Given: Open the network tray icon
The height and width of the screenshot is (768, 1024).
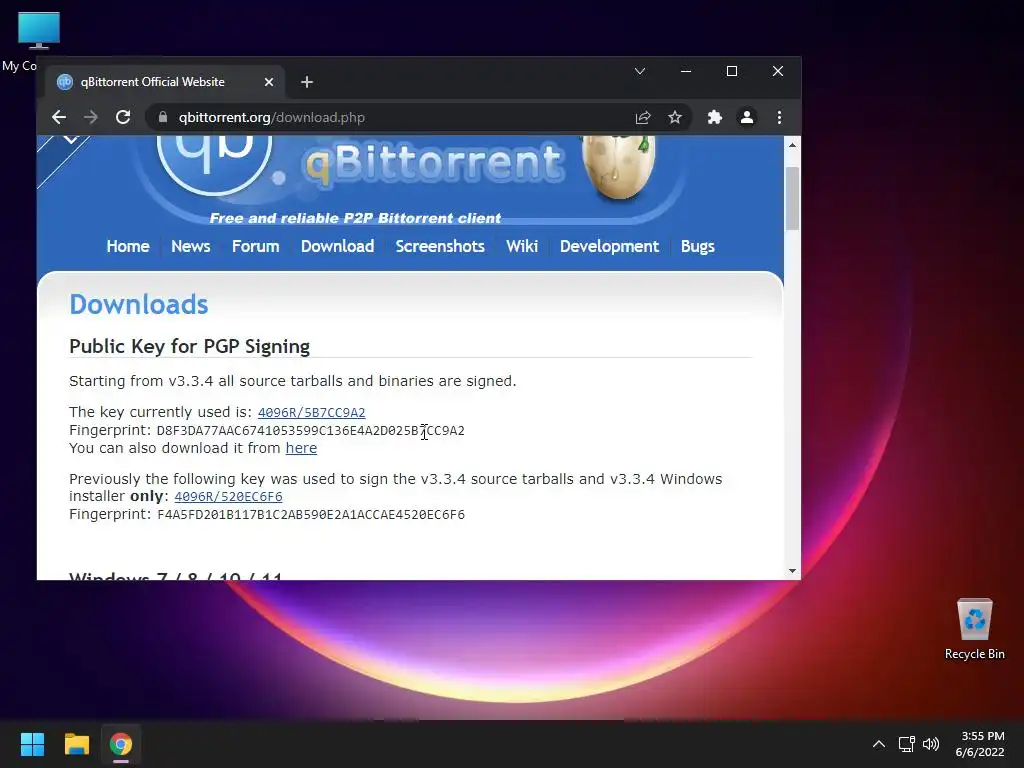Looking at the screenshot, I should [906, 744].
